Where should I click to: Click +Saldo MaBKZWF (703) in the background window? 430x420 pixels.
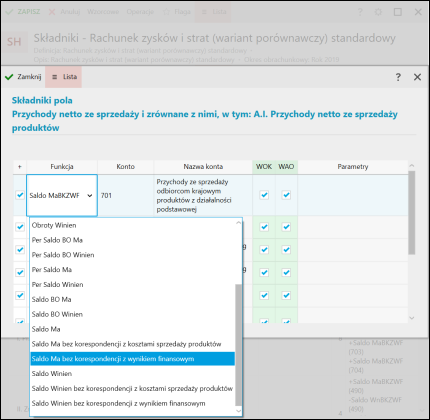tap(376, 347)
